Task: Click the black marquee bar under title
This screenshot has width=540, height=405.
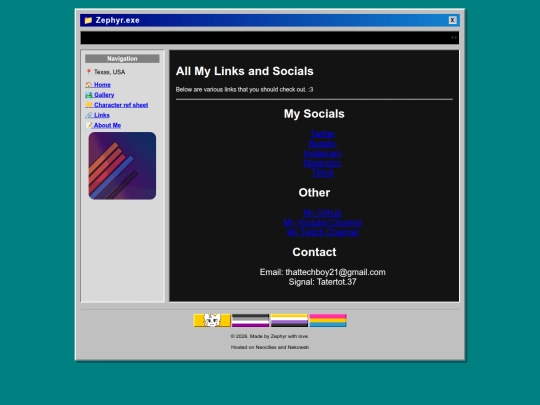Action: [x=270, y=38]
